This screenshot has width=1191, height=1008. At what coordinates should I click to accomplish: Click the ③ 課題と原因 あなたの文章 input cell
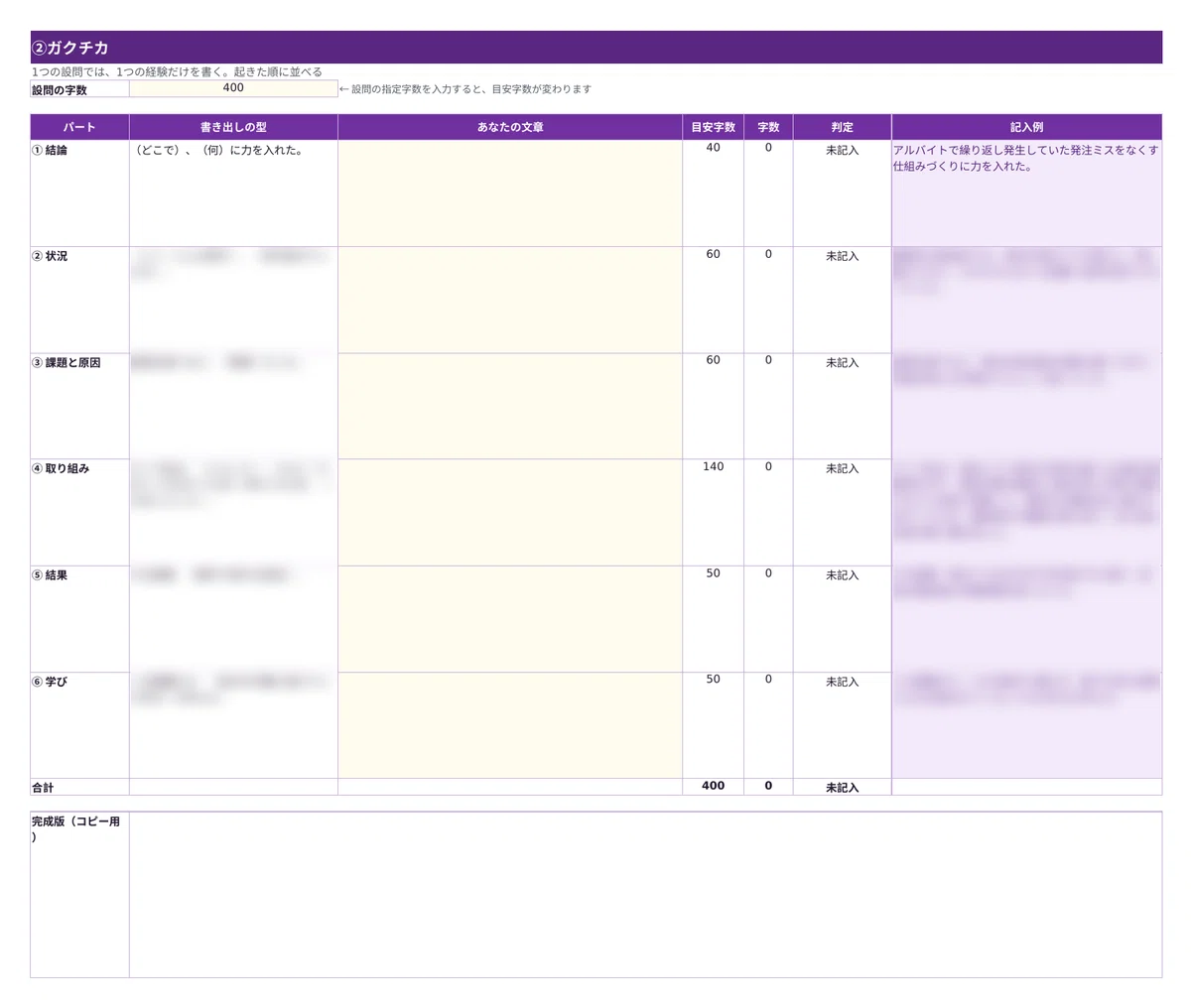point(510,406)
